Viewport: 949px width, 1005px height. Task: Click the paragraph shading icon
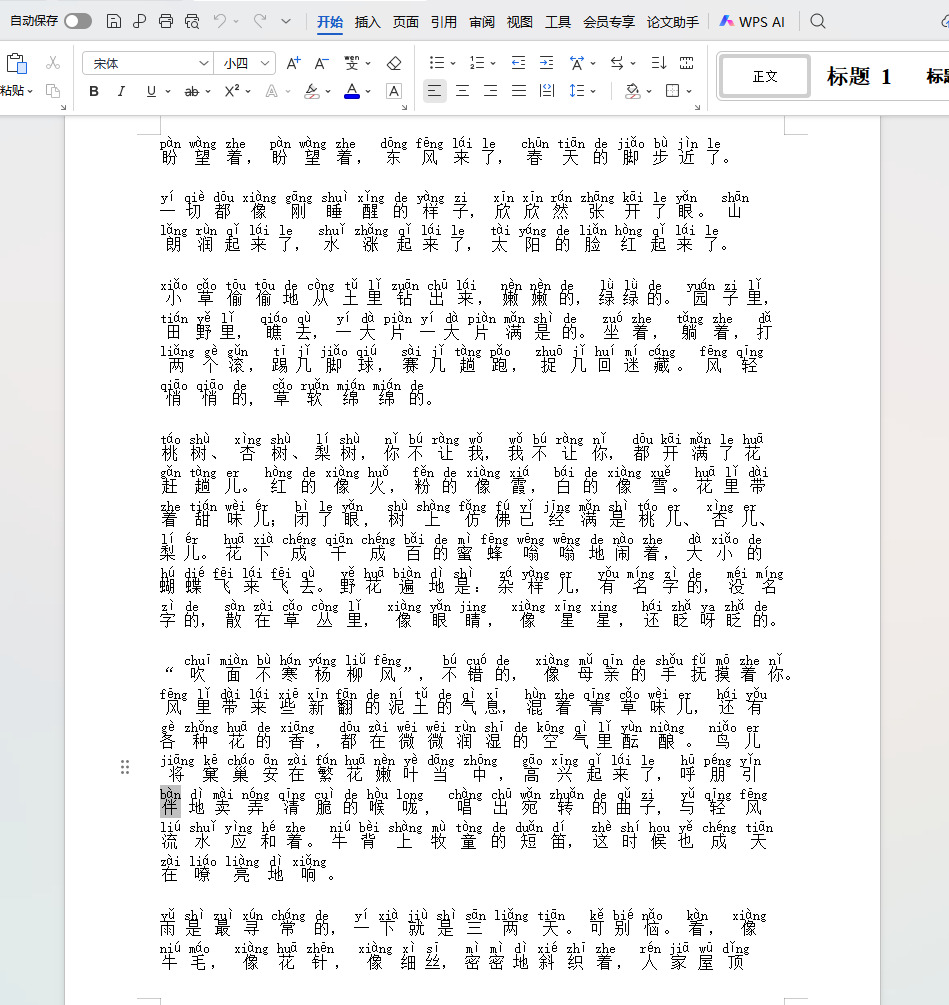(632, 91)
